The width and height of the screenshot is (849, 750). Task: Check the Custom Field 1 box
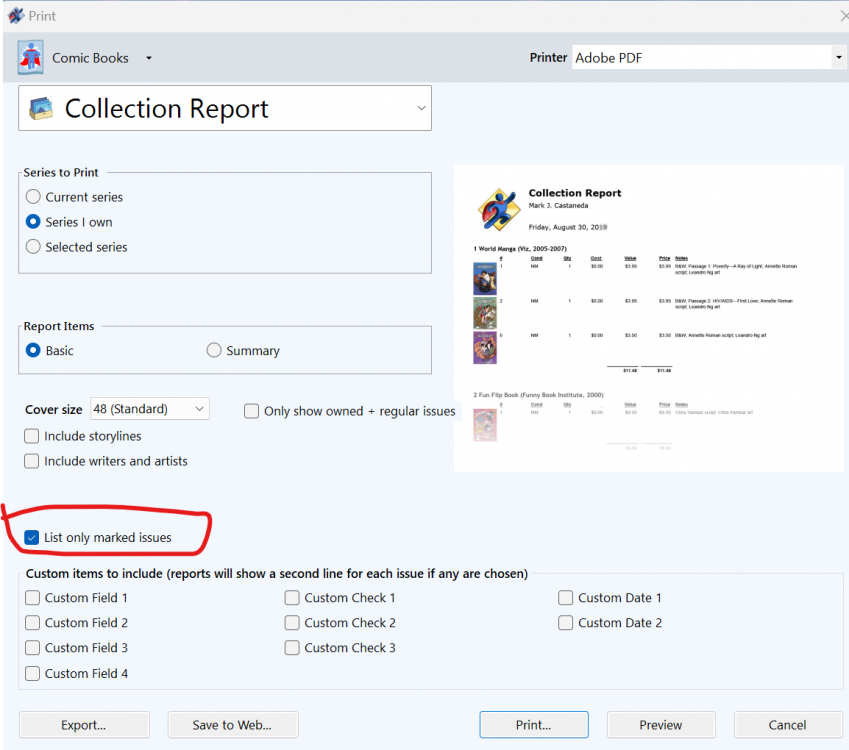(33, 598)
